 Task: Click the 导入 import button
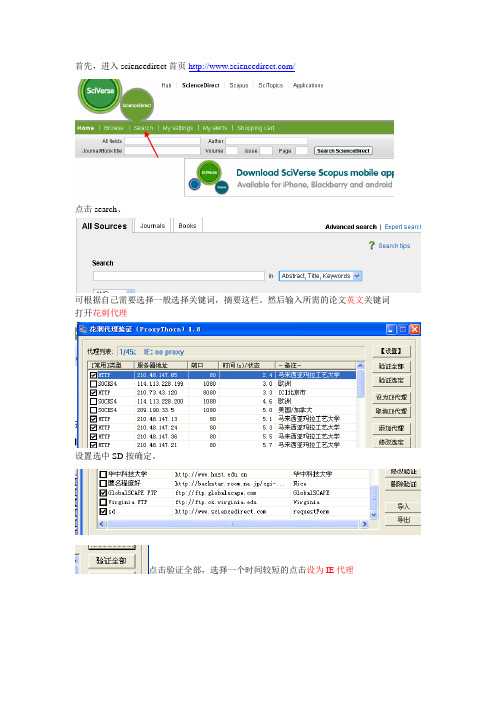403,506
